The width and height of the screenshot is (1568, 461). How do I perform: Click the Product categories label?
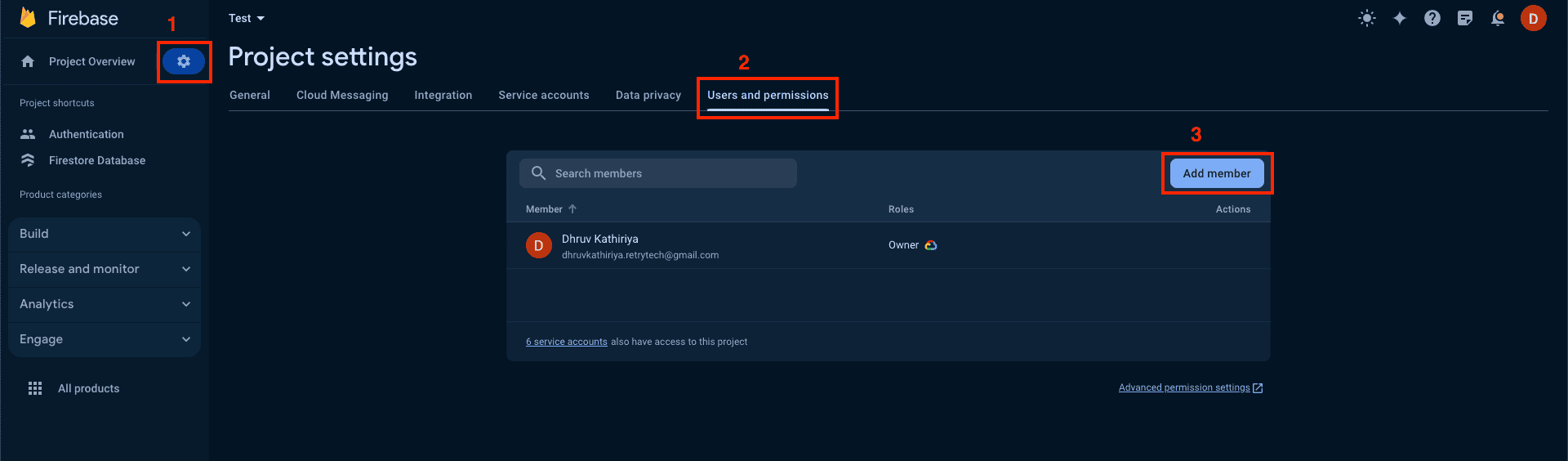point(60,195)
